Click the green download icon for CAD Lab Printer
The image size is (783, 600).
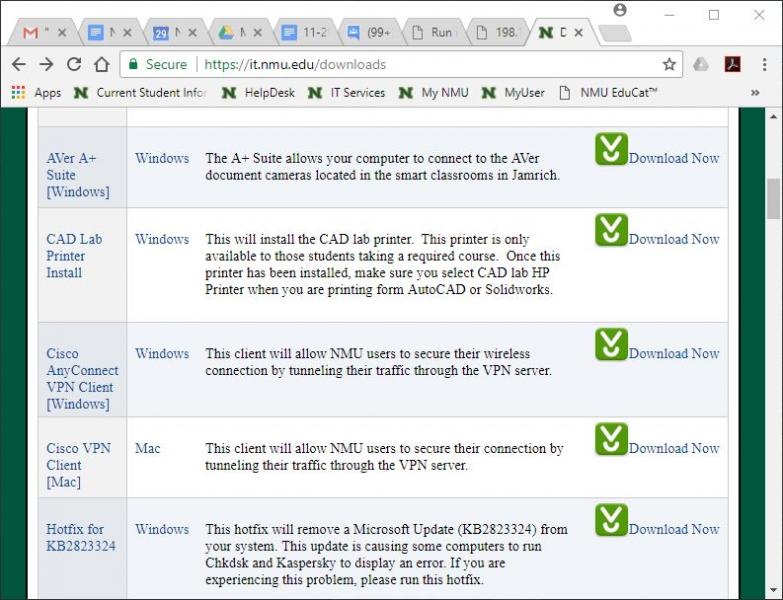click(611, 230)
